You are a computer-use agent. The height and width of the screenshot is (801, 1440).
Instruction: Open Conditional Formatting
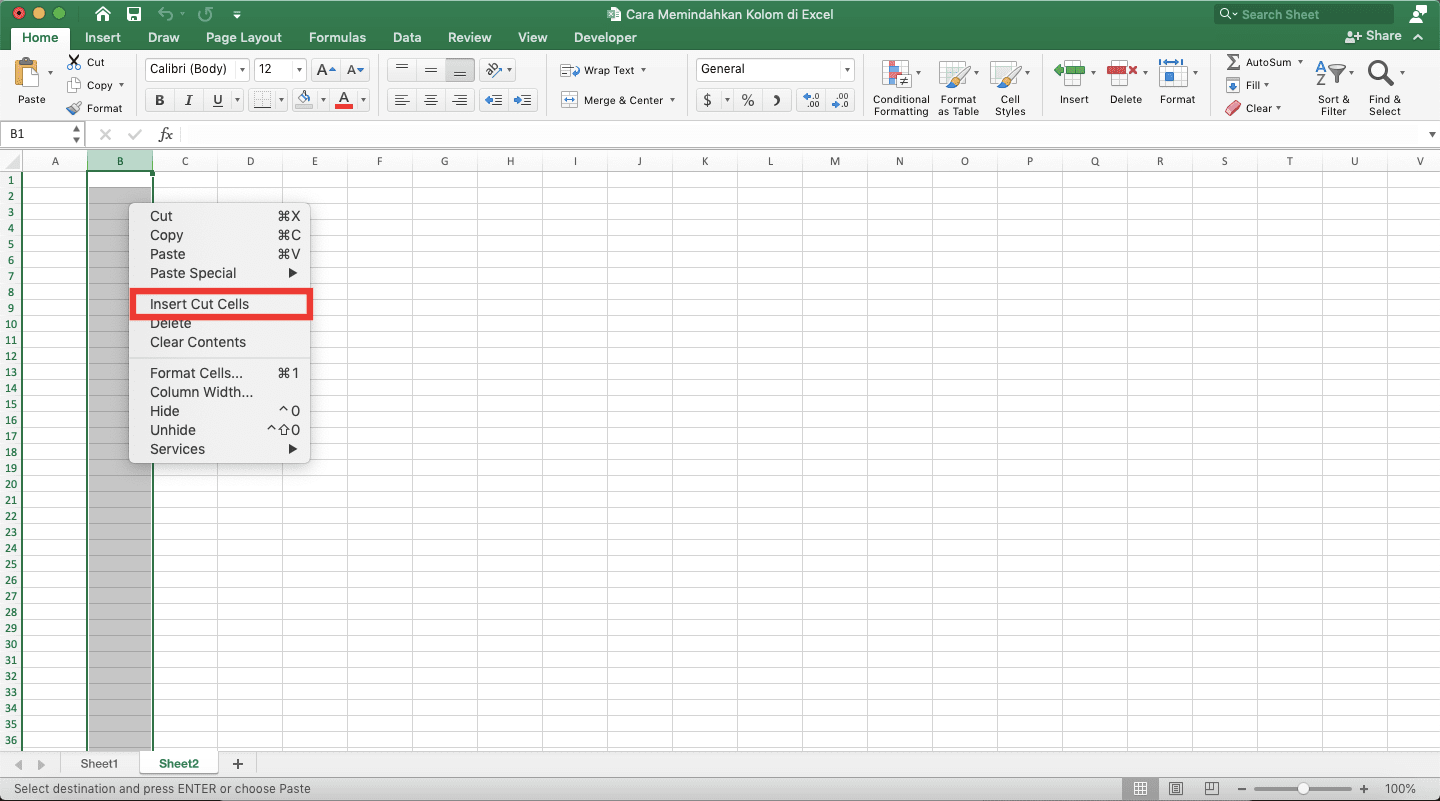pos(900,87)
